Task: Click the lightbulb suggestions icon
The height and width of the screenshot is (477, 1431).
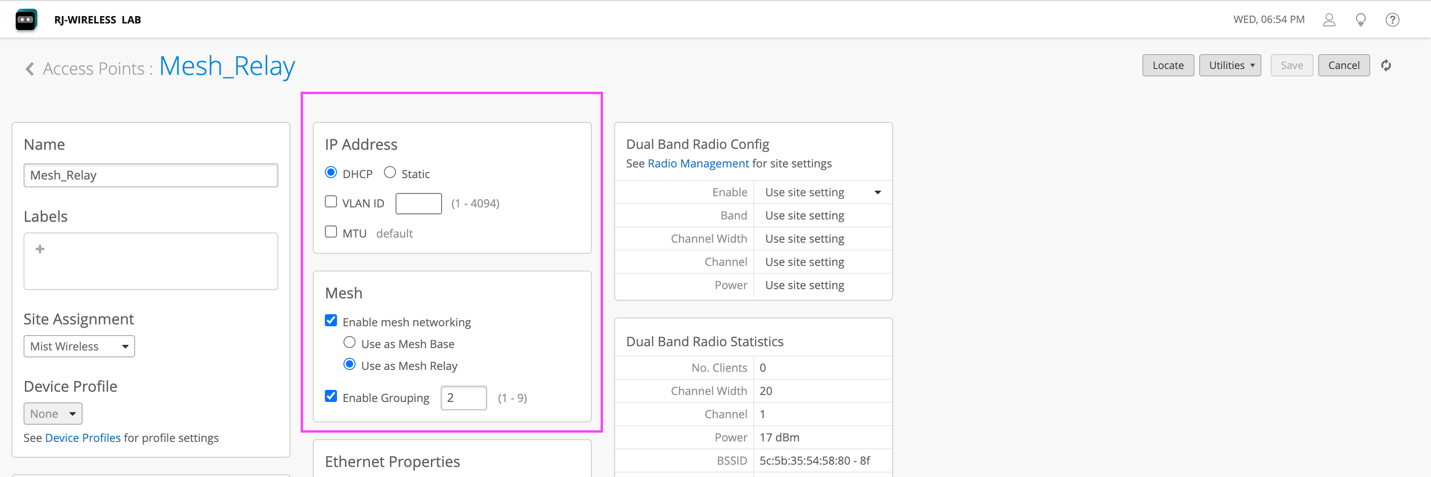Action: (1360, 20)
